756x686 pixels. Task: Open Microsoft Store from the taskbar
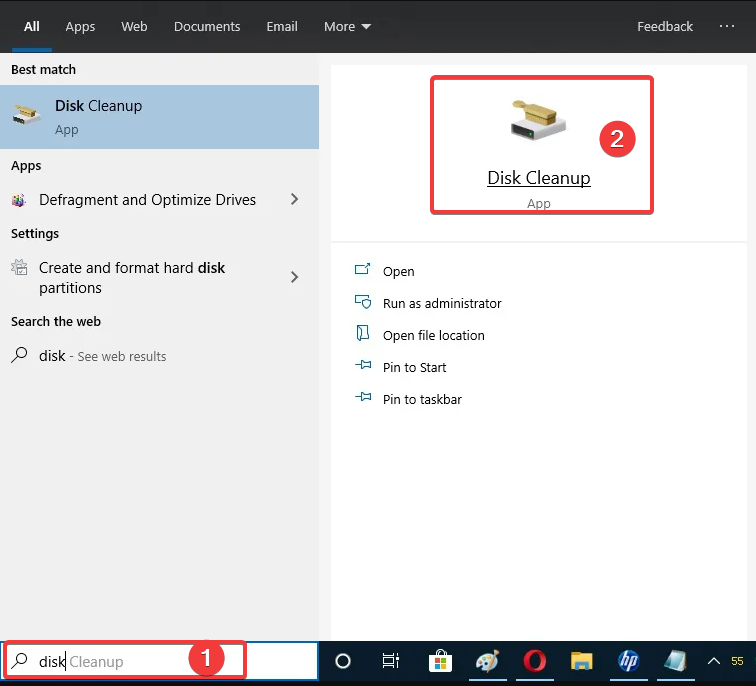click(x=439, y=661)
